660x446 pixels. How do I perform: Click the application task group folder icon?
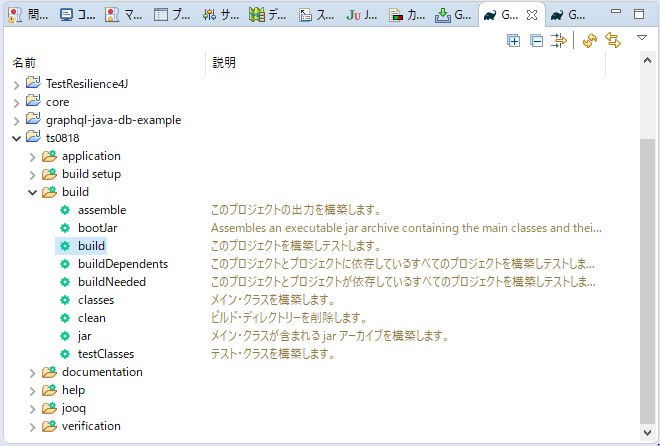point(49,156)
